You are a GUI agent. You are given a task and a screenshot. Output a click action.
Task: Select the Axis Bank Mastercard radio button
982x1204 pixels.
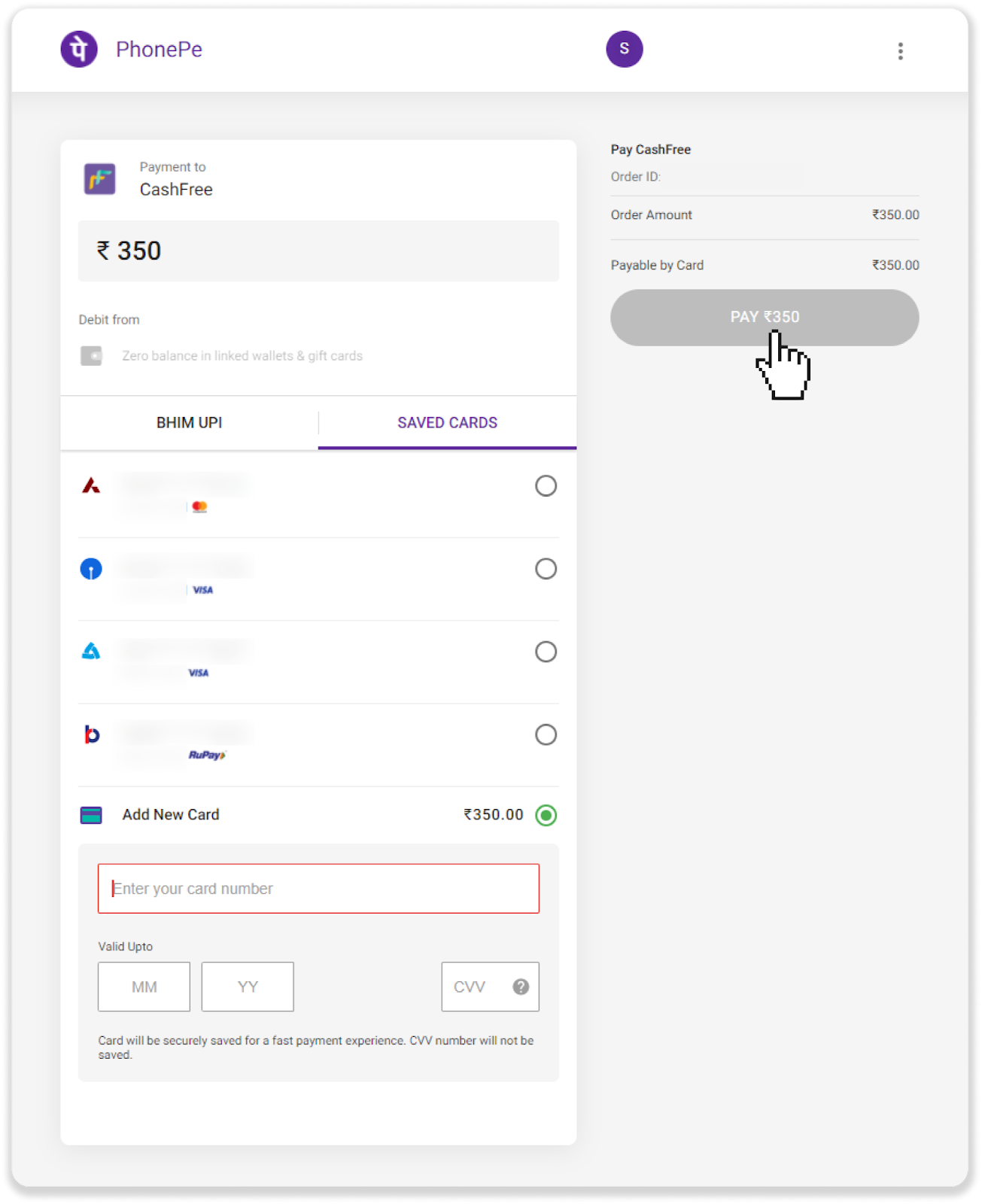546,486
